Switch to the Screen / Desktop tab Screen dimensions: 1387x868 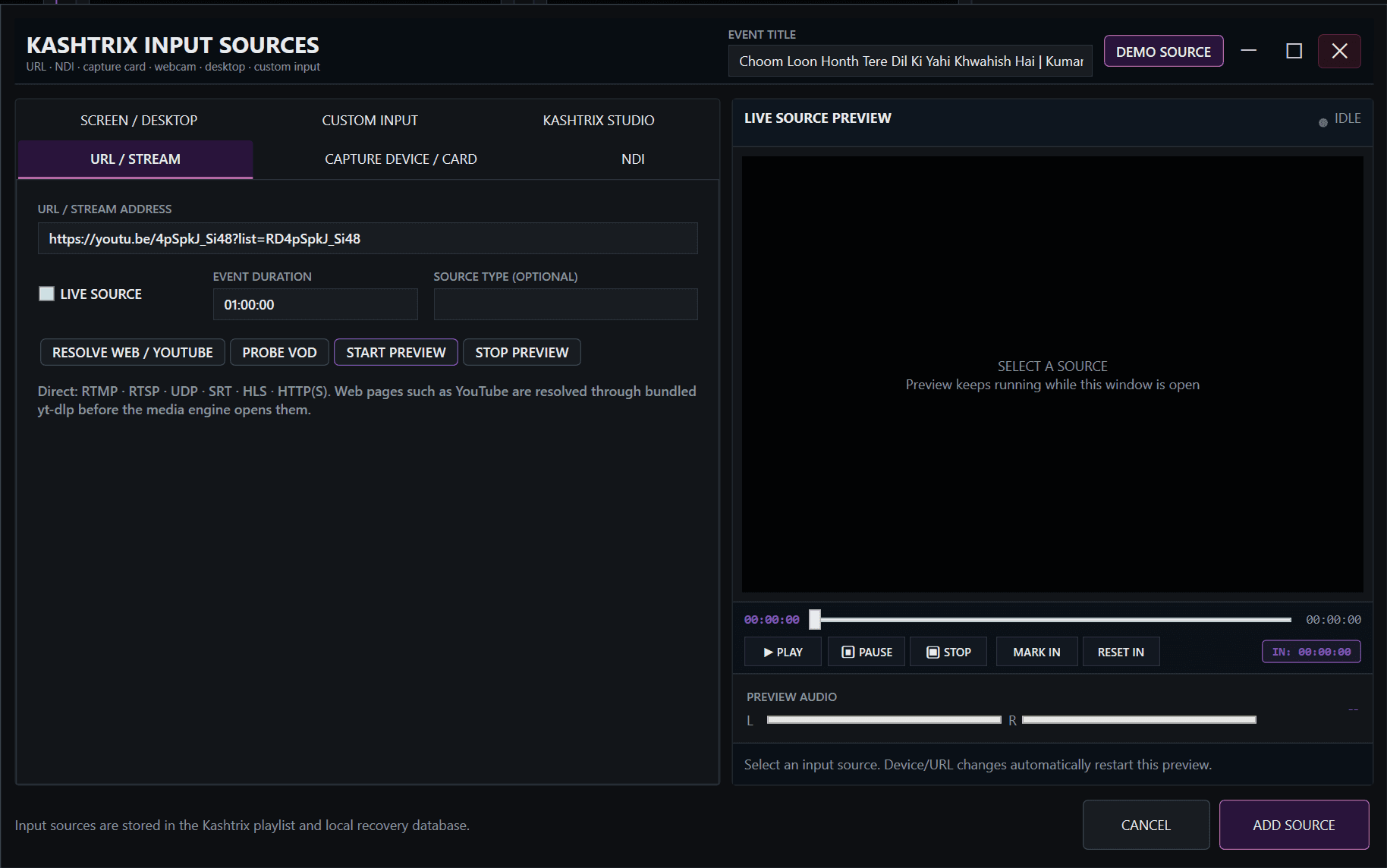[139, 120]
